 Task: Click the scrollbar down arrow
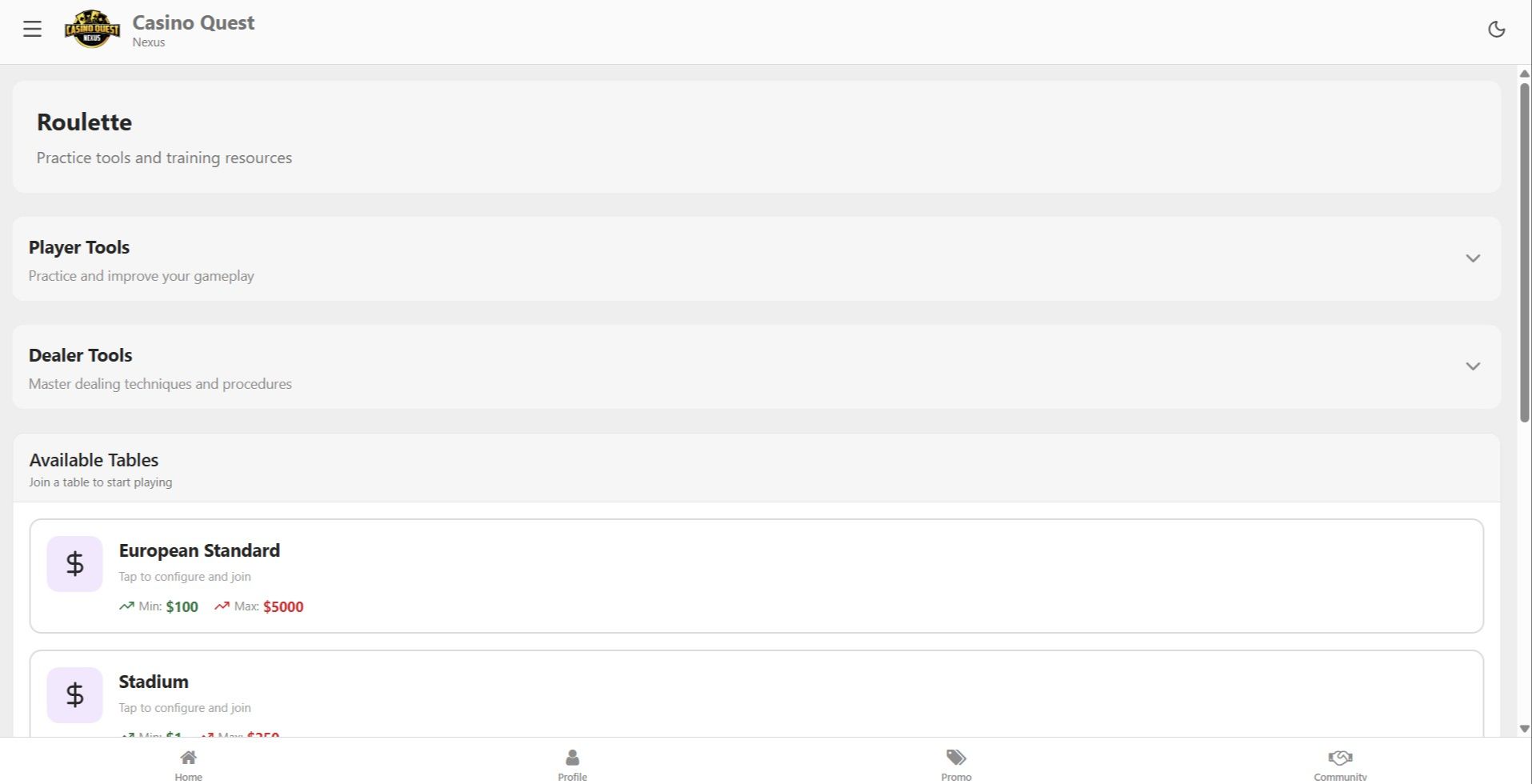(1525, 729)
